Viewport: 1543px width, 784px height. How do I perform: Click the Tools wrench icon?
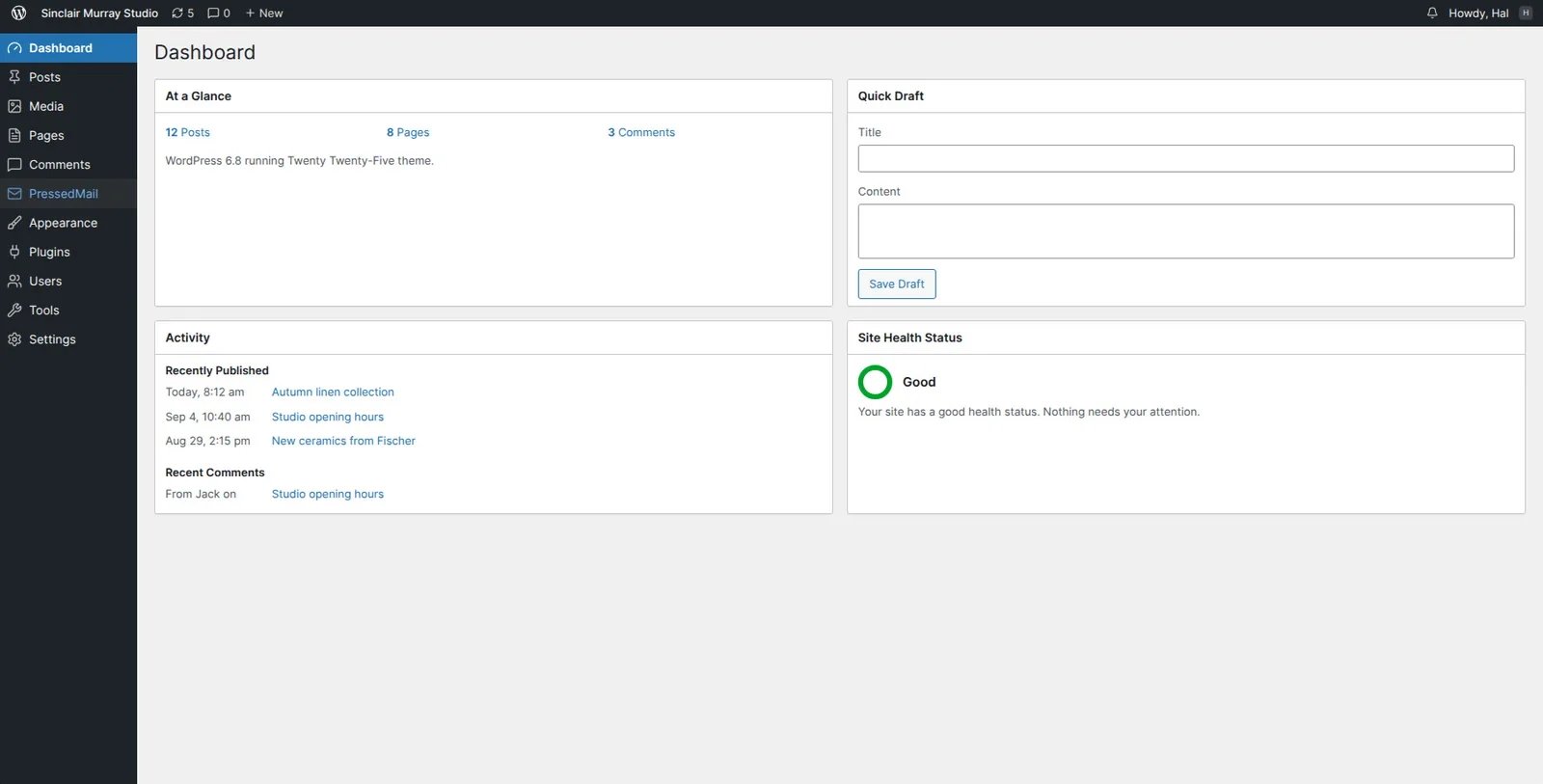click(14, 311)
